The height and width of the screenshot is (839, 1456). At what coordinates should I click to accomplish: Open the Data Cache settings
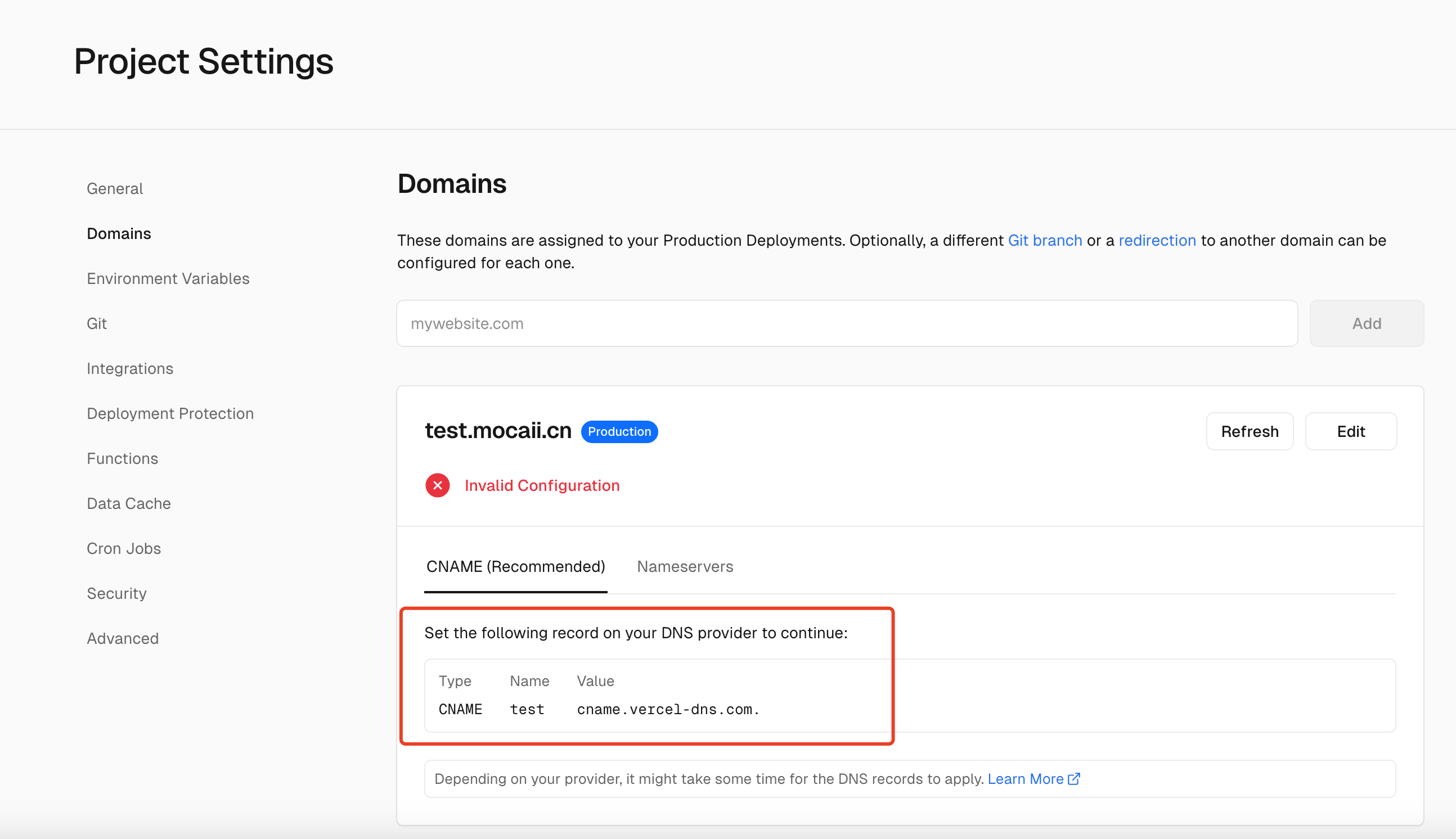(x=128, y=503)
